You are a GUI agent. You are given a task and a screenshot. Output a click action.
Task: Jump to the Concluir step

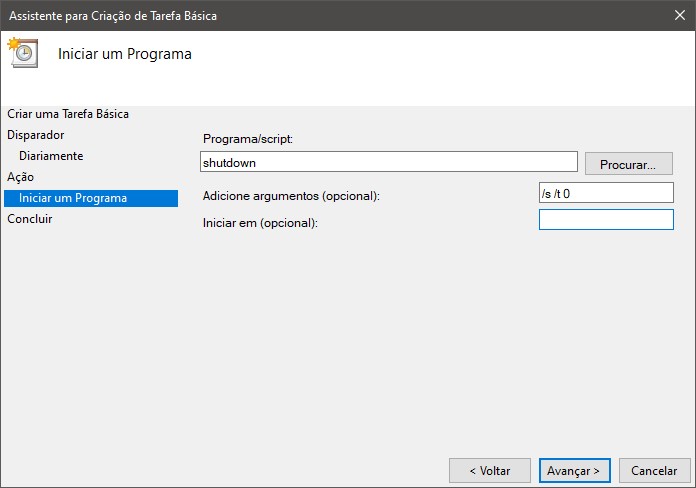pos(30,219)
